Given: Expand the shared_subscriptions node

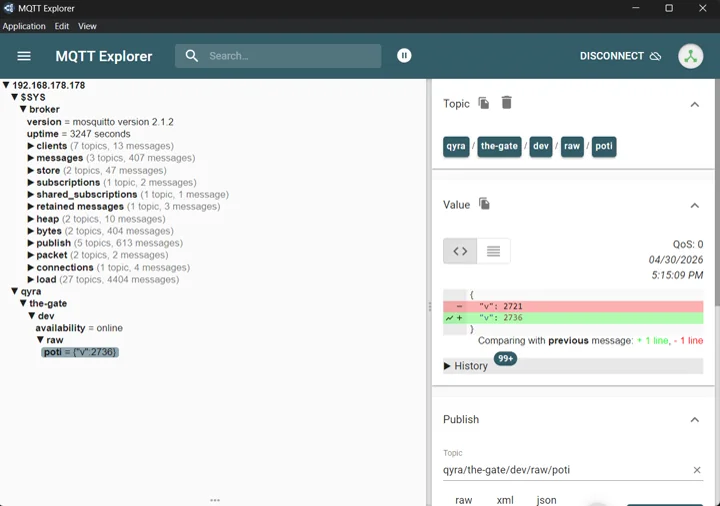Looking at the screenshot, I should point(31,194).
